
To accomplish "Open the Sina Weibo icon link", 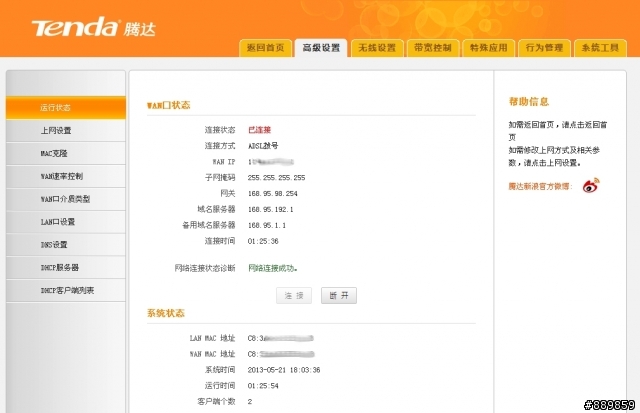I will 591,186.
